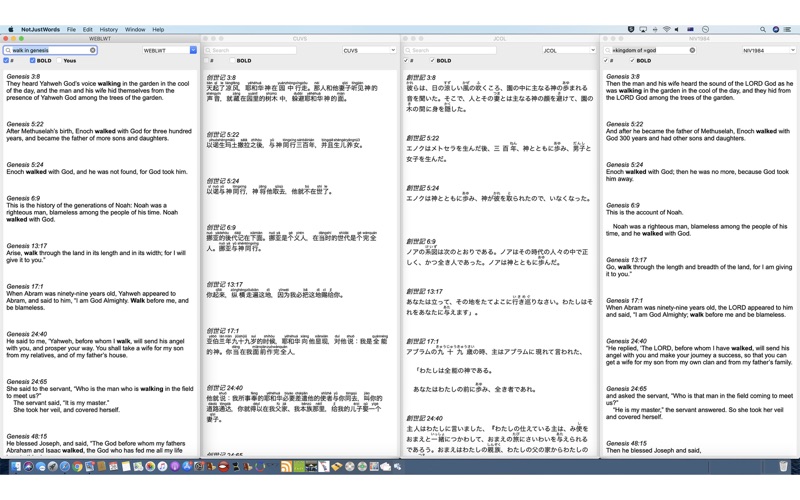This screenshot has width=800, height=500.
Task: Uncheck the # checkbox in WEBLWT window
Action: click(6, 60)
